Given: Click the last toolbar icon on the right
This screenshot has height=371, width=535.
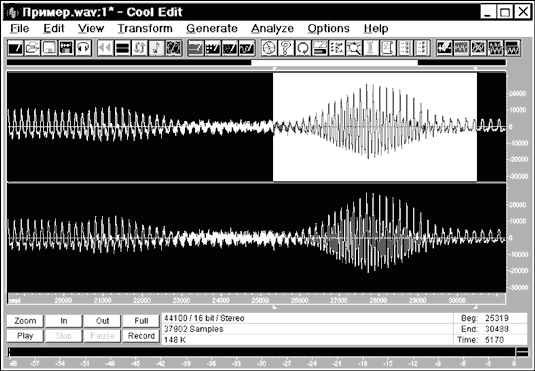Looking at the screenshot, I should click(512, 48).
